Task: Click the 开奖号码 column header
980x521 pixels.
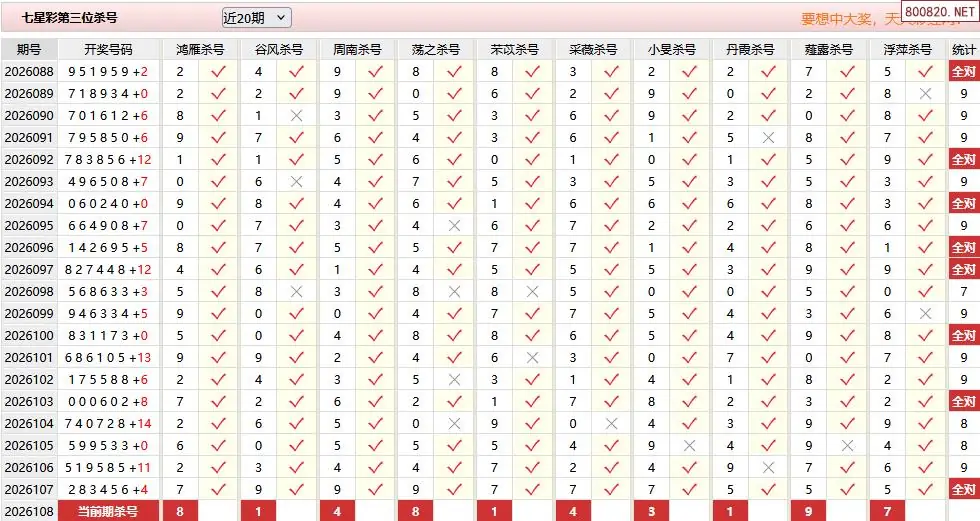Action: [x=109, y=49]
